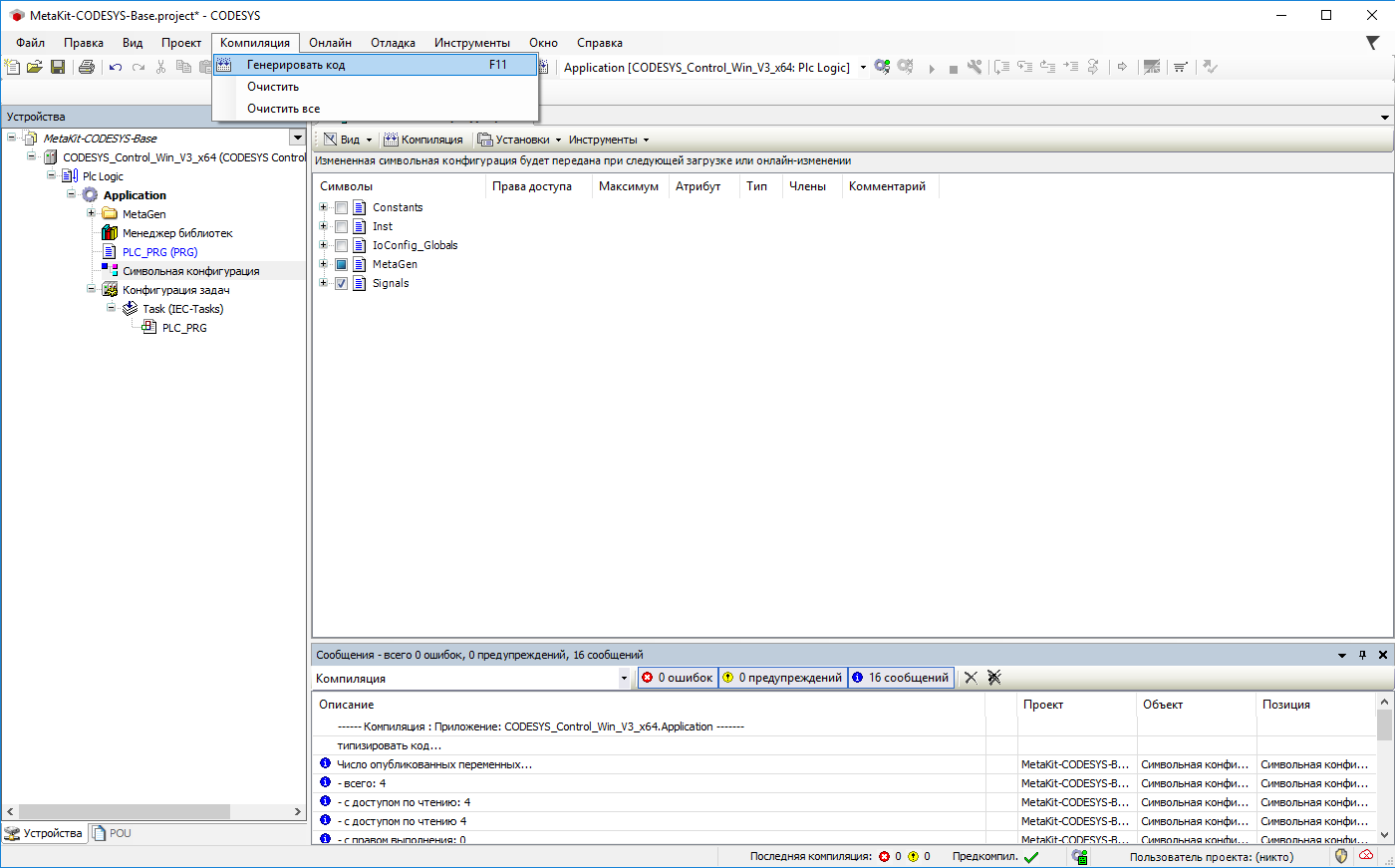1395x868 pixels.
Task: Clear all messages with the crossed-list icon
Action: click(994, 678)
